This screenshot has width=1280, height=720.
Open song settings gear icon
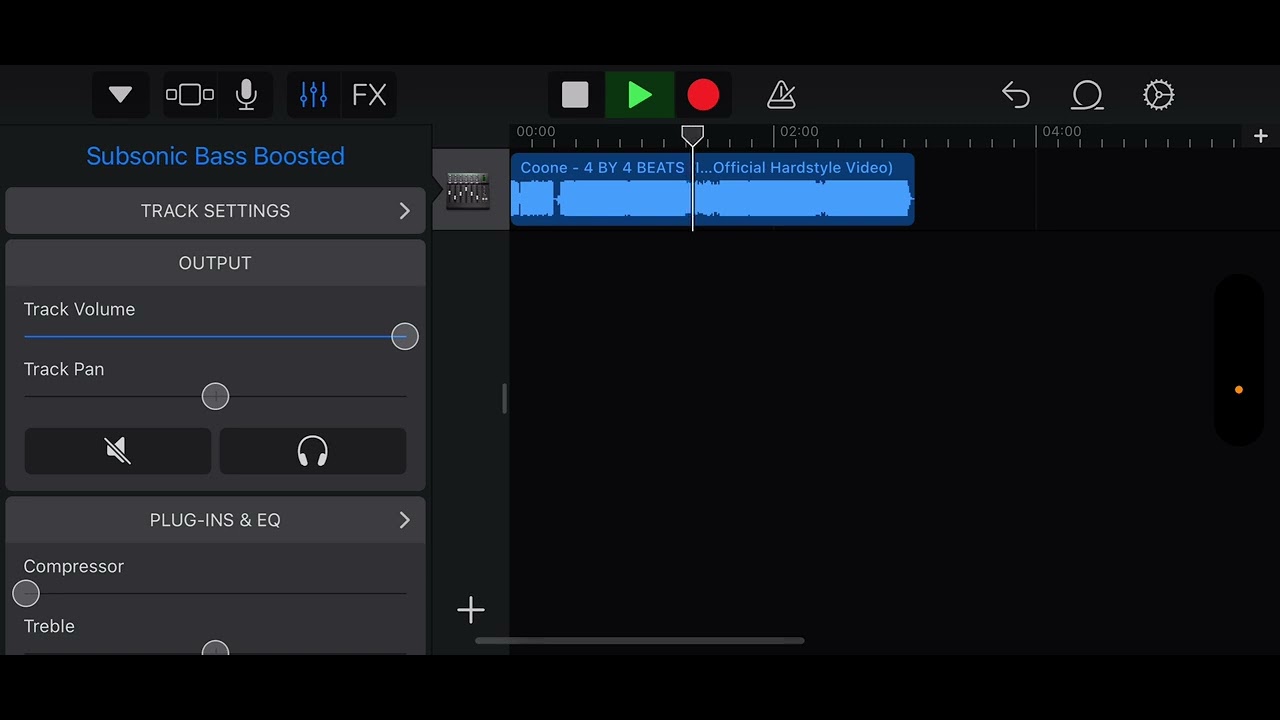pyautogui.click(x=1158, y=95)
